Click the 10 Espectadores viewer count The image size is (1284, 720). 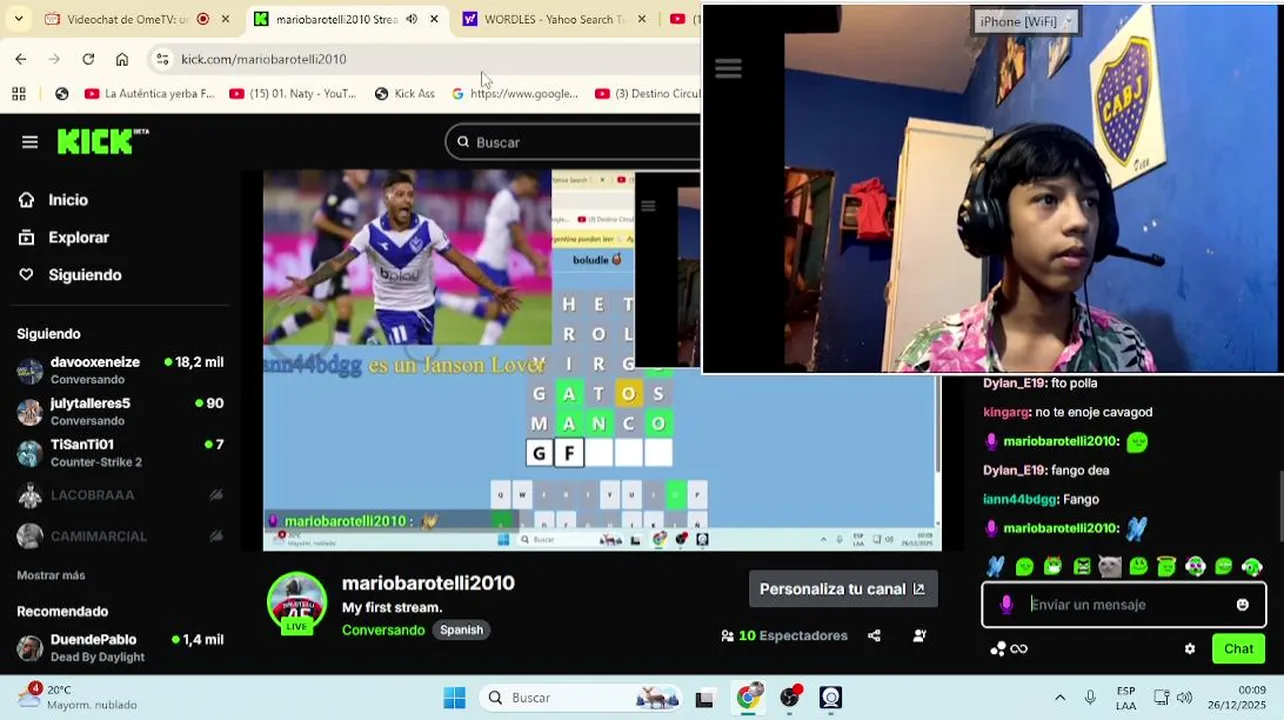tap(784, 635)
